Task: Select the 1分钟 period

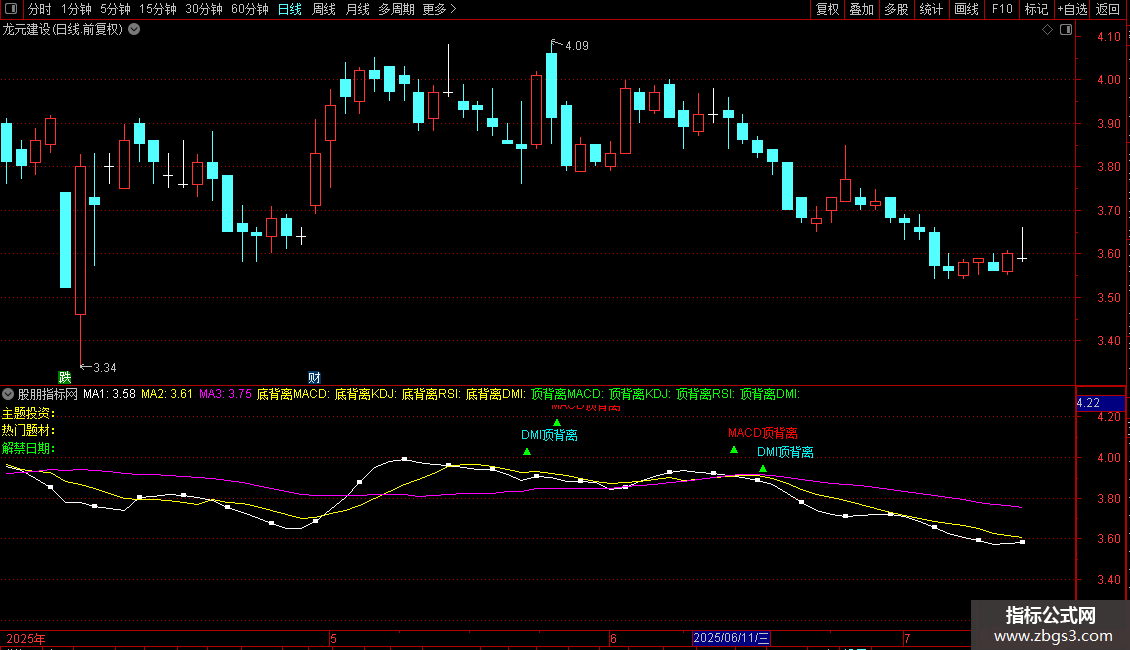Action: (x=76, y=9)
